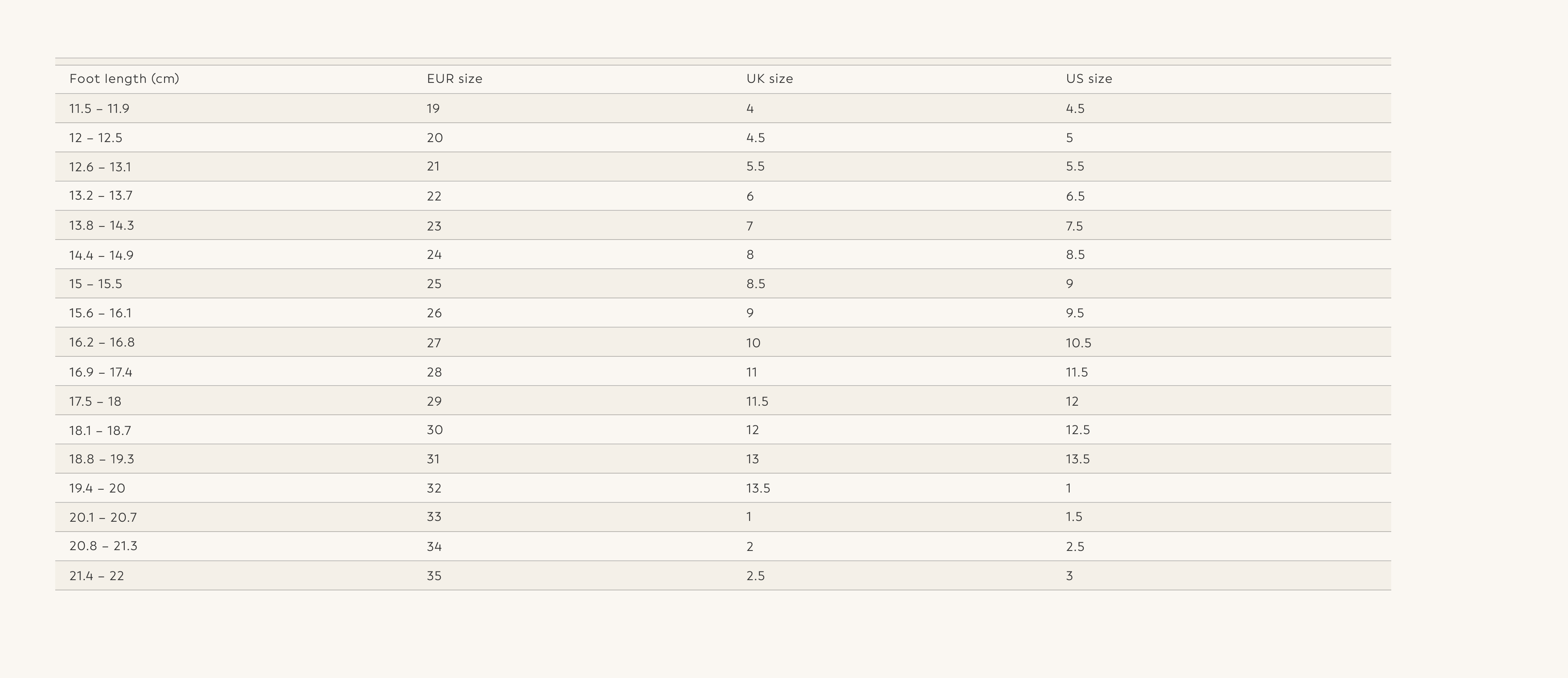The width and height of the screenshot is (1568, 678).
Task: Click the '15.6 – 16.1' foot length cell
Action: (x=101, y=313)
